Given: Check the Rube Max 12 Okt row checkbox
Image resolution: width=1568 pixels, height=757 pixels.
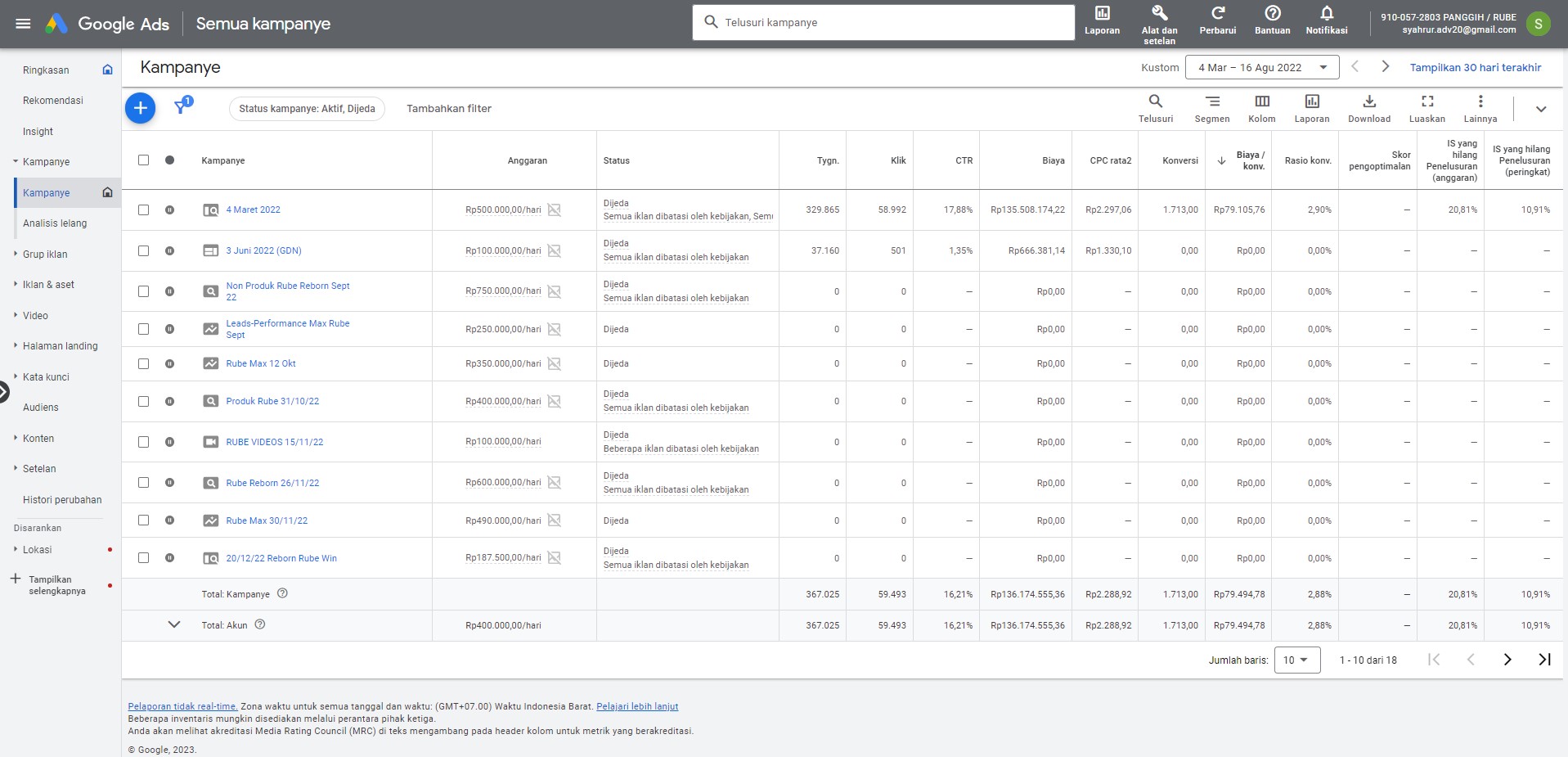Looking at the screenshot, I should point(144,363).
